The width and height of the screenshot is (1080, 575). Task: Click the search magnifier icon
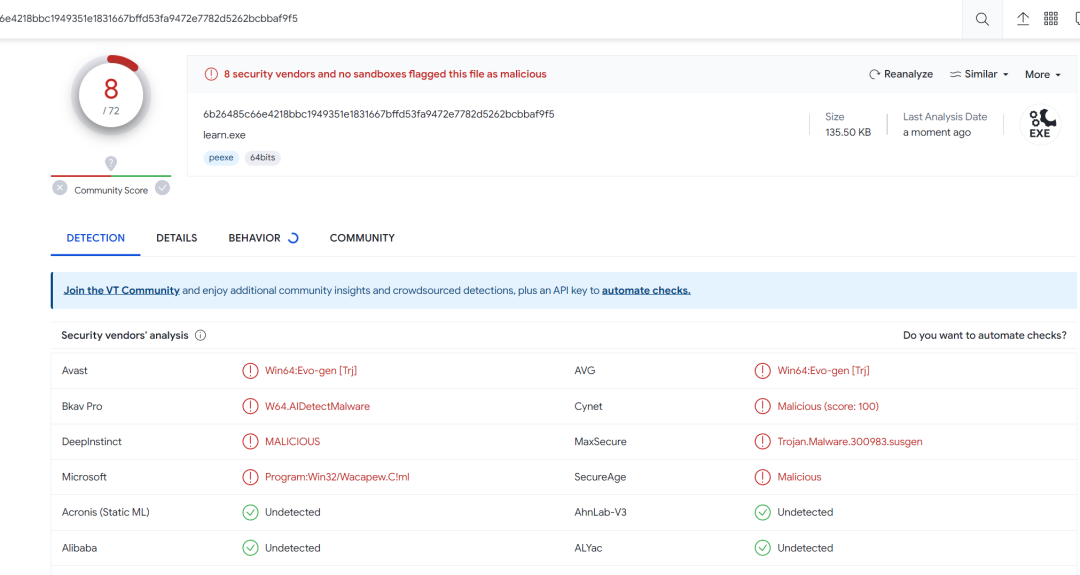pos(982,19)
